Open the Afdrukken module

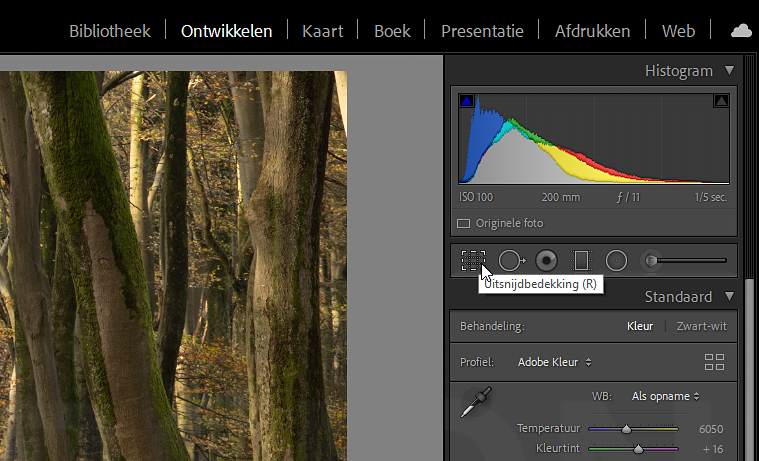tap(592, 31)
